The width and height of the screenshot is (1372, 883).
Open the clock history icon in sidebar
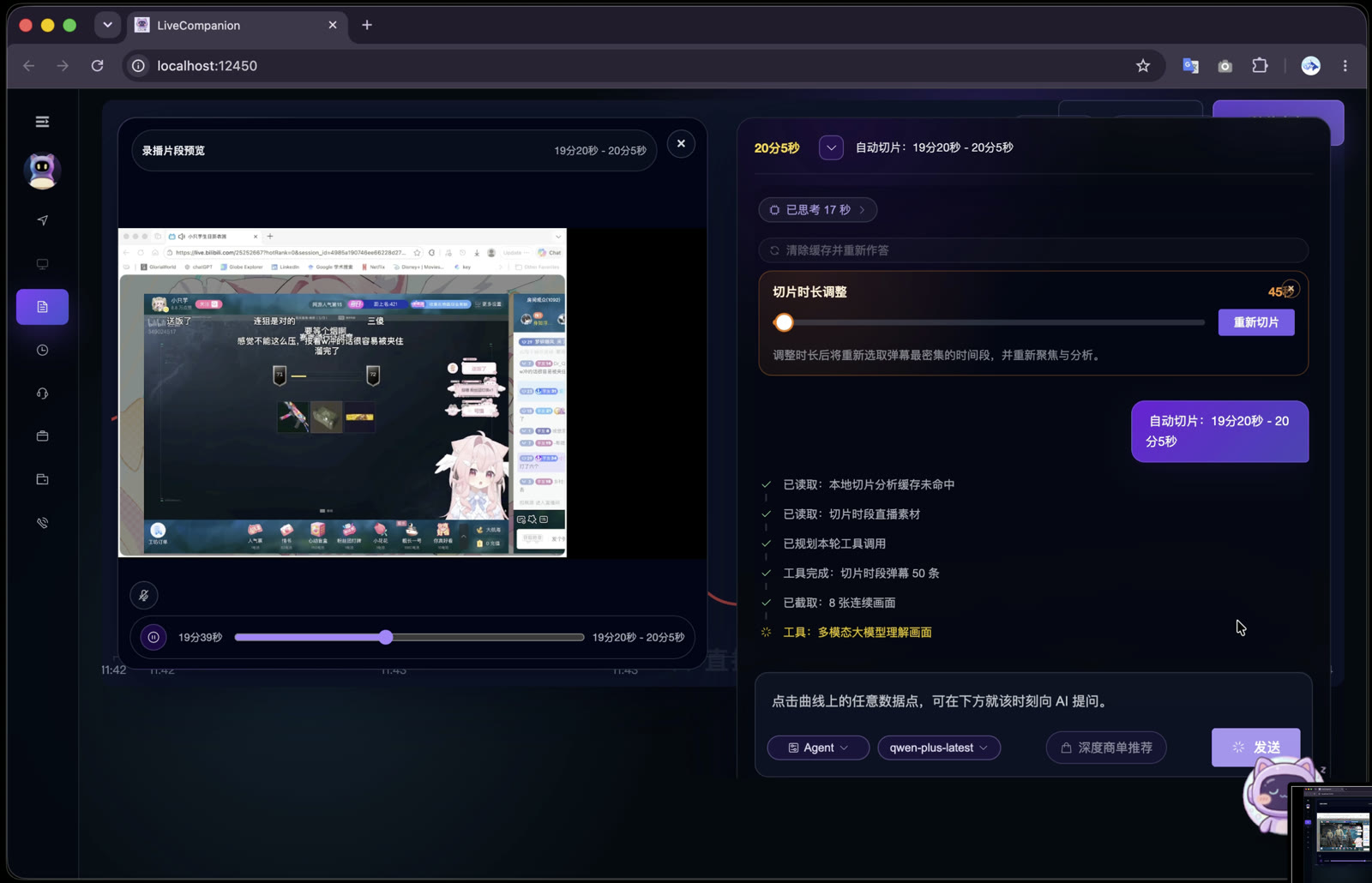tap(42, 350)
